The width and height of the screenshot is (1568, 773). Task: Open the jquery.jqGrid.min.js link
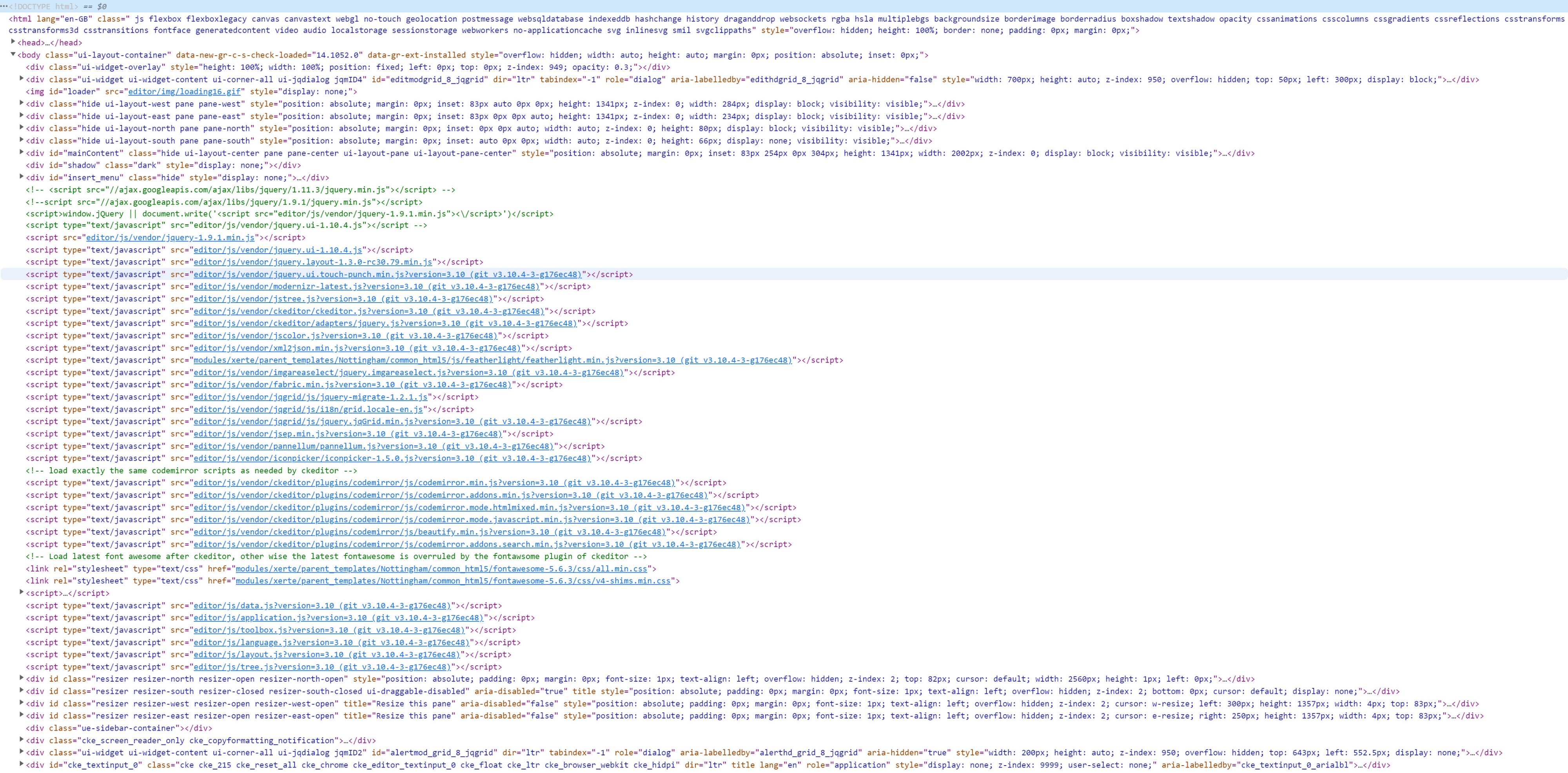click(392, 421)
